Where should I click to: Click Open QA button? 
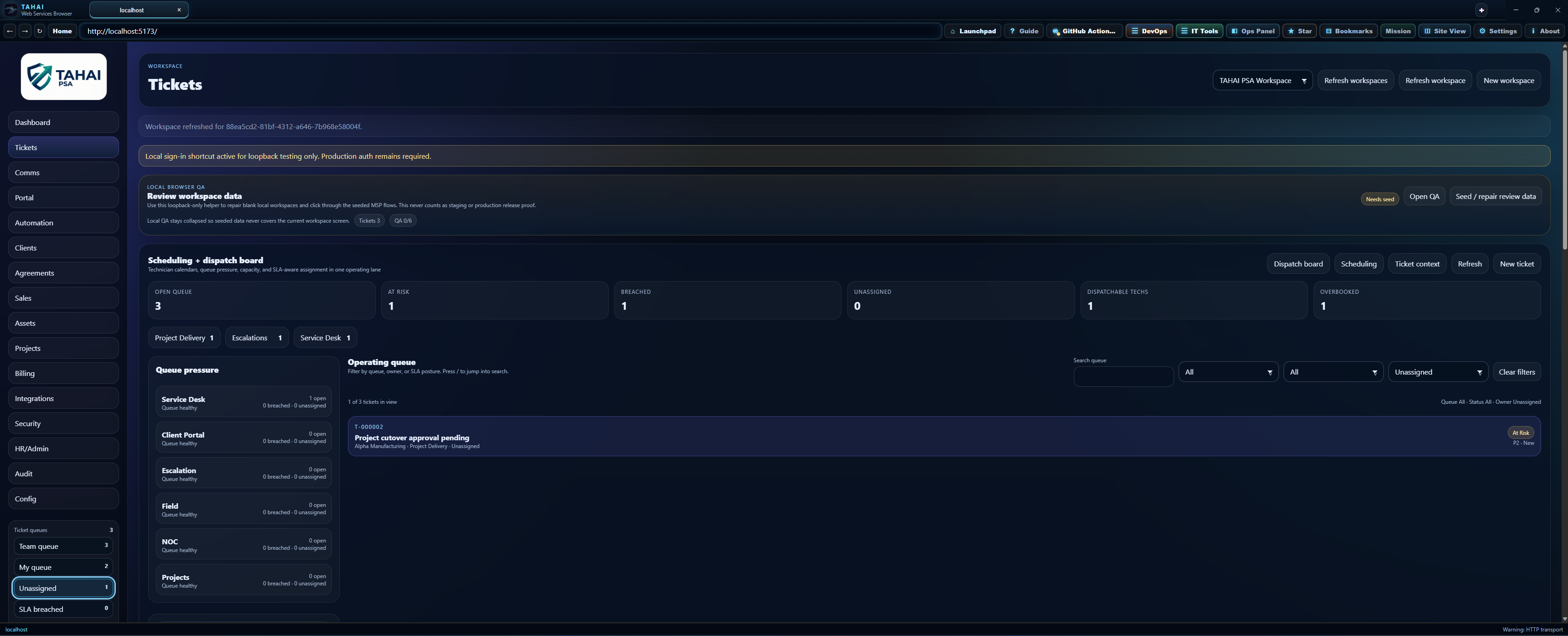(1424, 196)
